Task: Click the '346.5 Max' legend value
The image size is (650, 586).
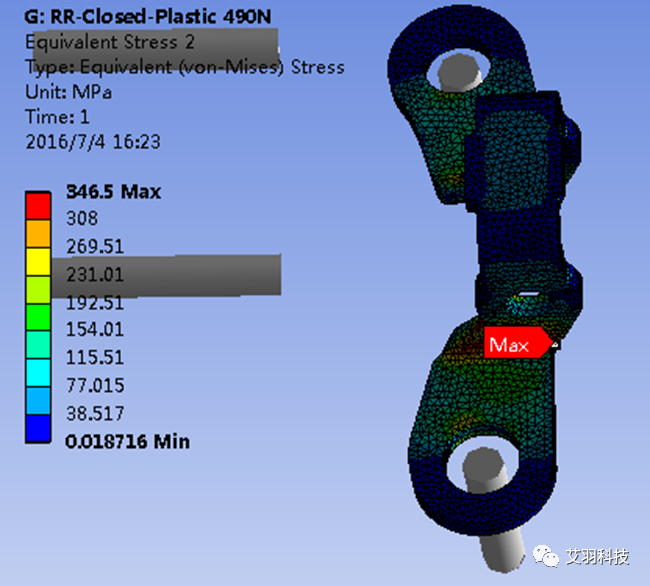Action: click(113, 192)
